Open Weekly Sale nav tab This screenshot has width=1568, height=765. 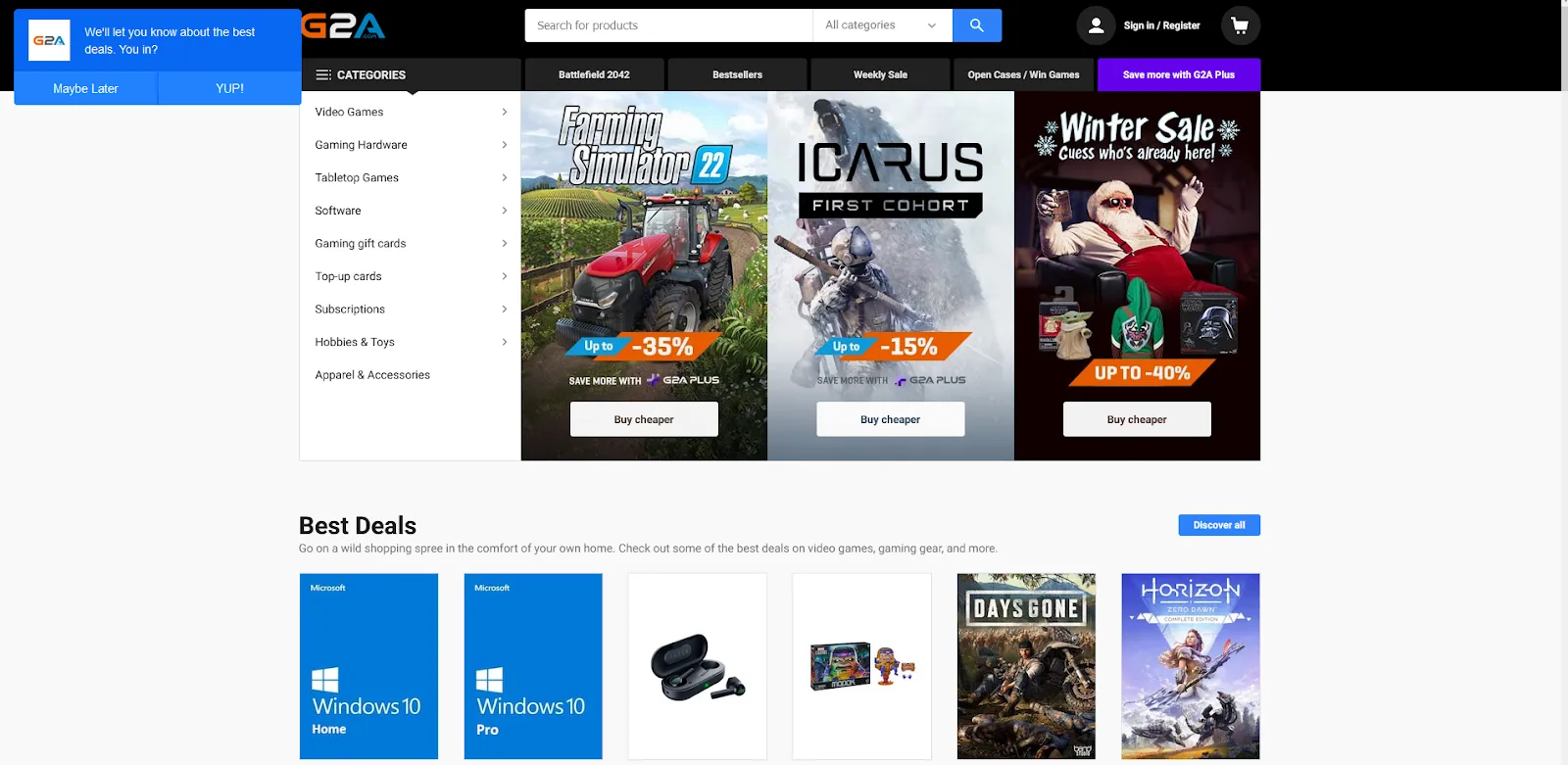(x=881, y=74)
